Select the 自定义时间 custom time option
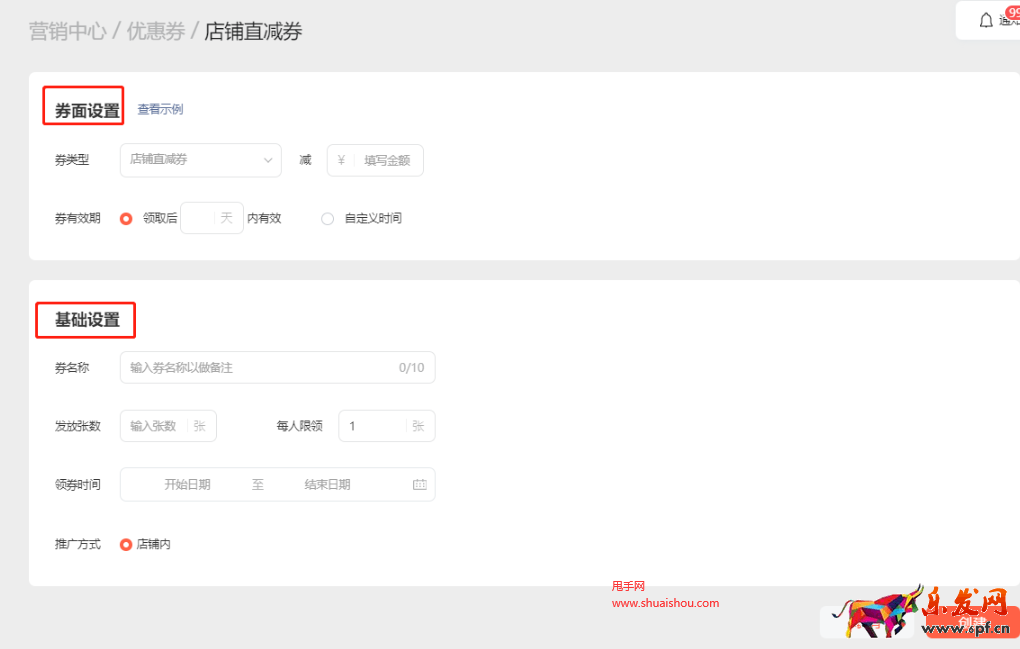Viewport: 1020px width, 649px height. [x=328, y=218]
